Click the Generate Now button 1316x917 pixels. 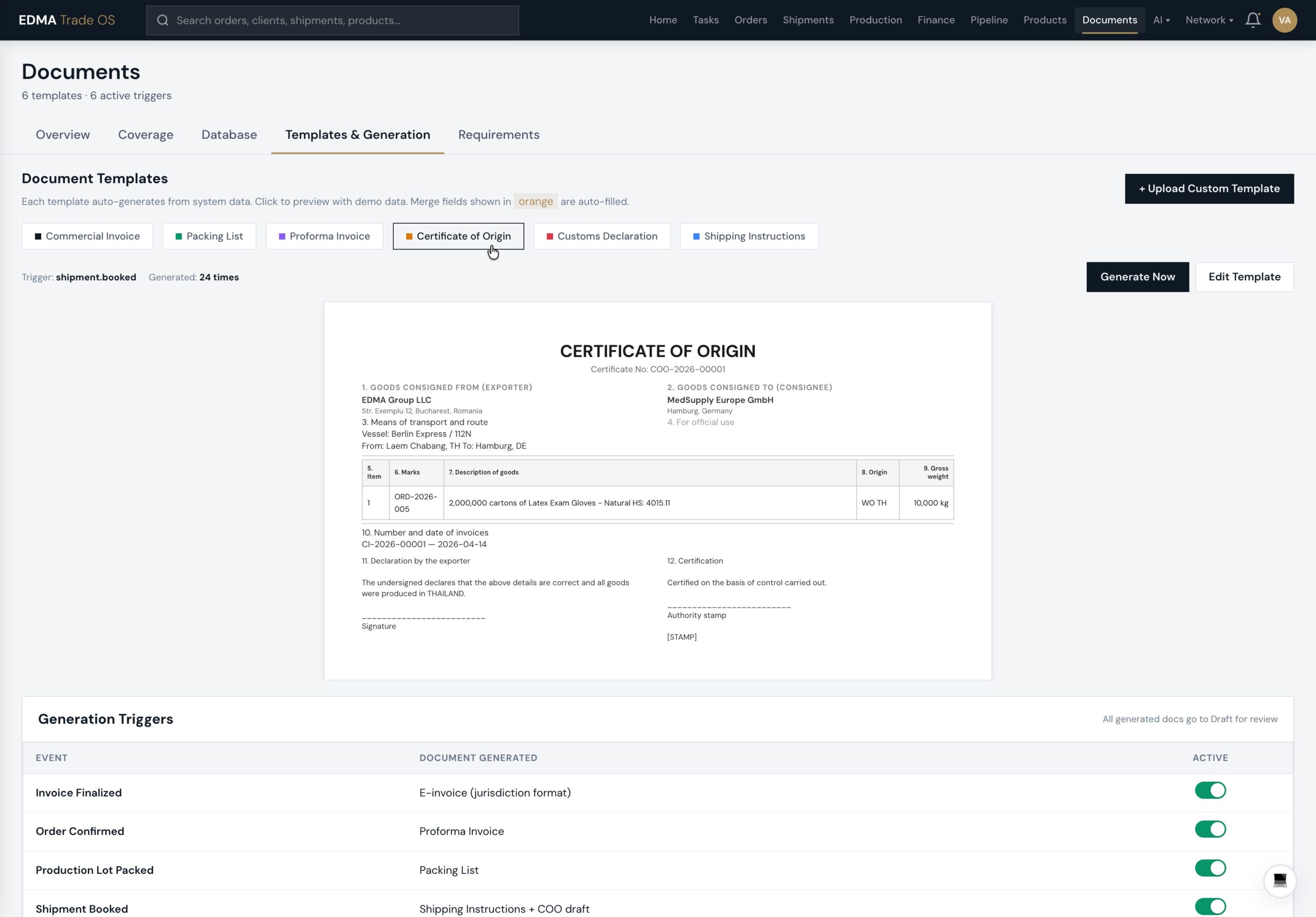[x=1137, y=277]
